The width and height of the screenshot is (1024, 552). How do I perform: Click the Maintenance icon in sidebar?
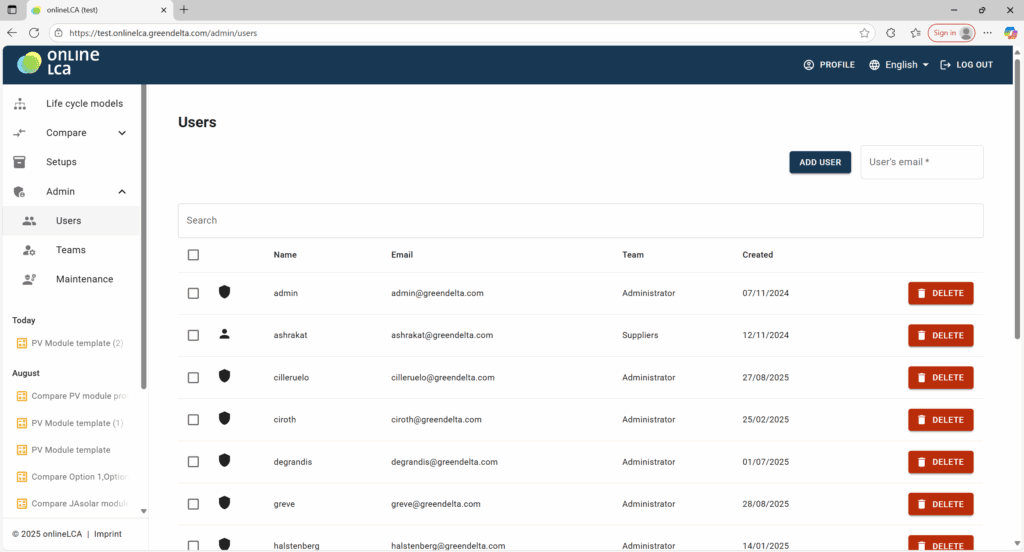click(x=30, y=279)
